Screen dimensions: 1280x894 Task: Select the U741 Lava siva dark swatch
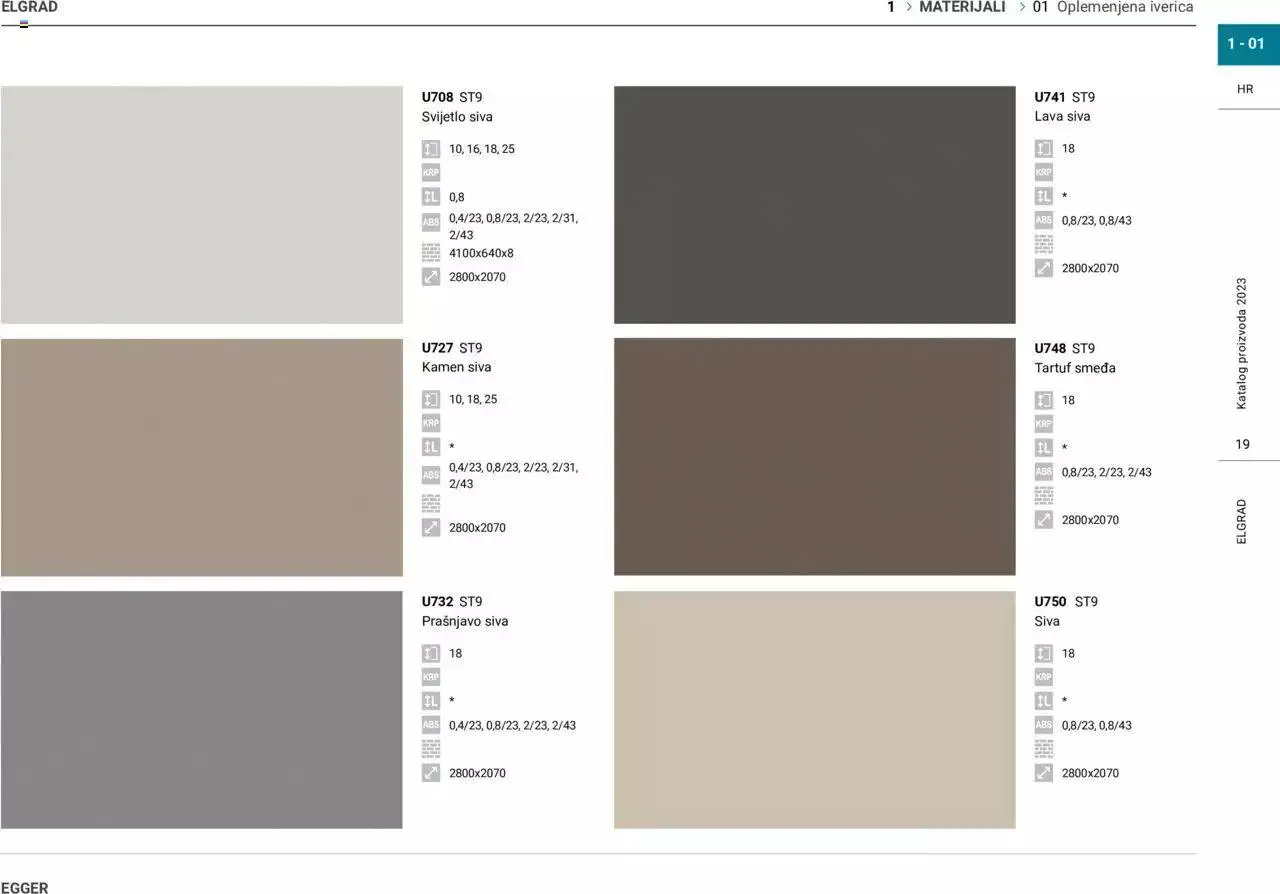814,205
